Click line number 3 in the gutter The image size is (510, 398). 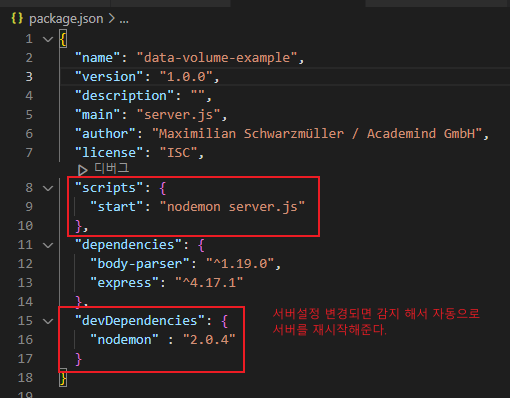click(29, 77)
